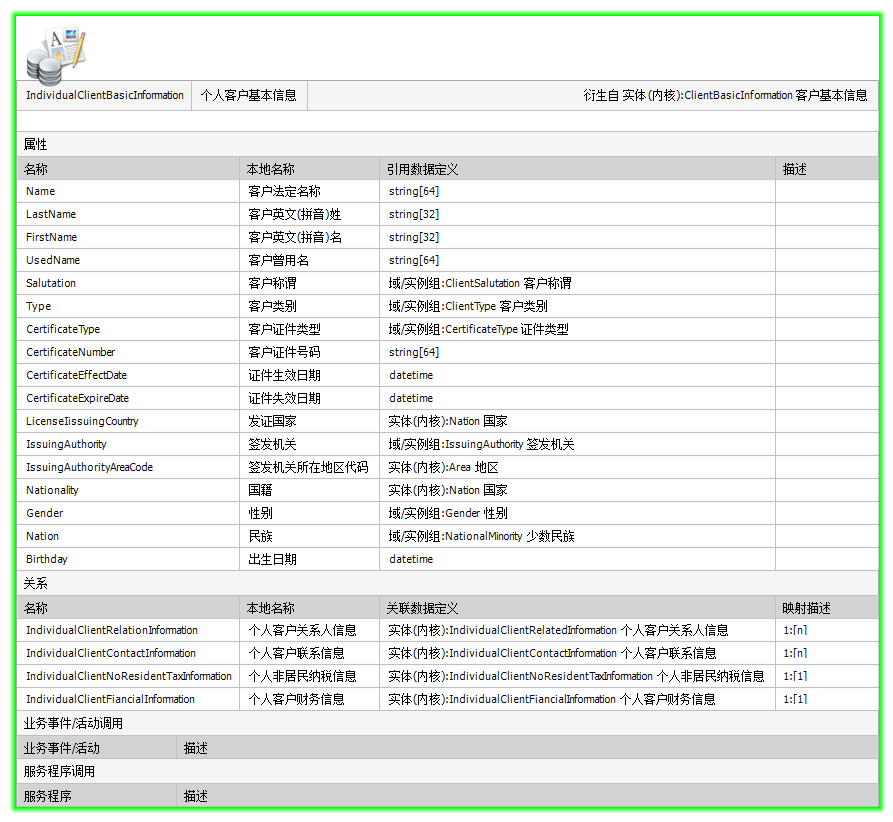The width and height of the screenshot is (893, 822).
Task: Click the 个人非居民纳税信息 local name cell
Action: point(310,676)
